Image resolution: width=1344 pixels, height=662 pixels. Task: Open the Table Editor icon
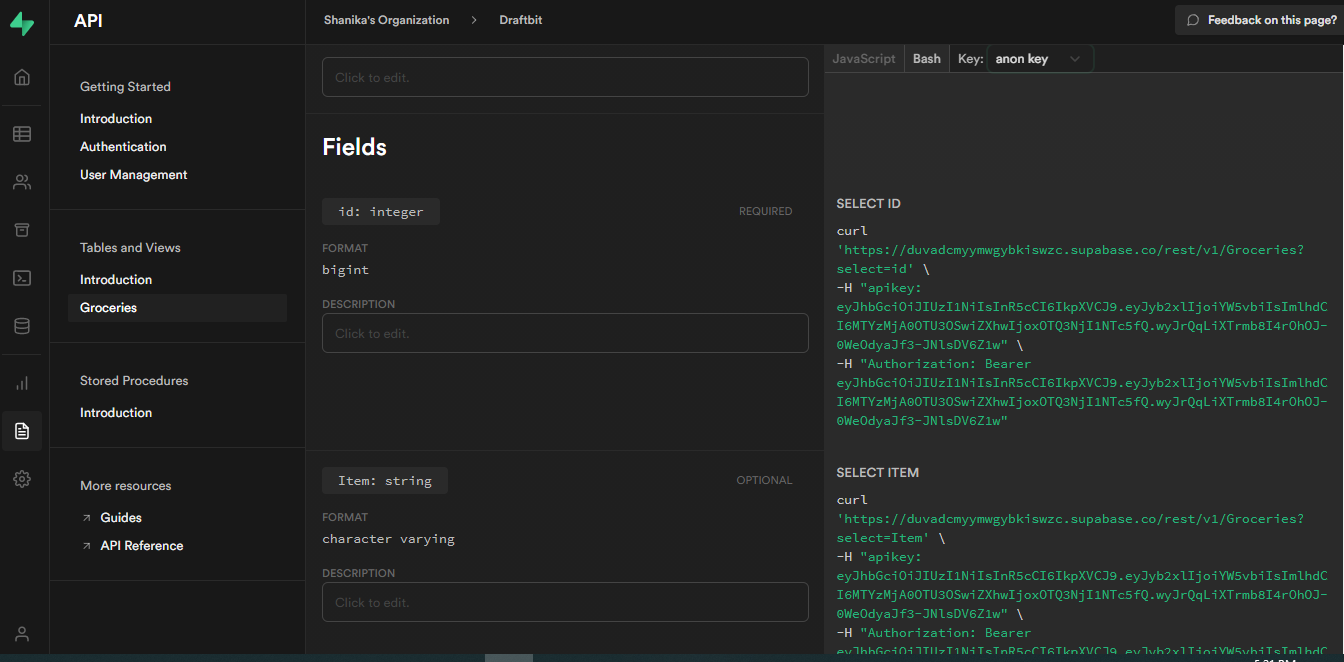(x=21, y=133)
